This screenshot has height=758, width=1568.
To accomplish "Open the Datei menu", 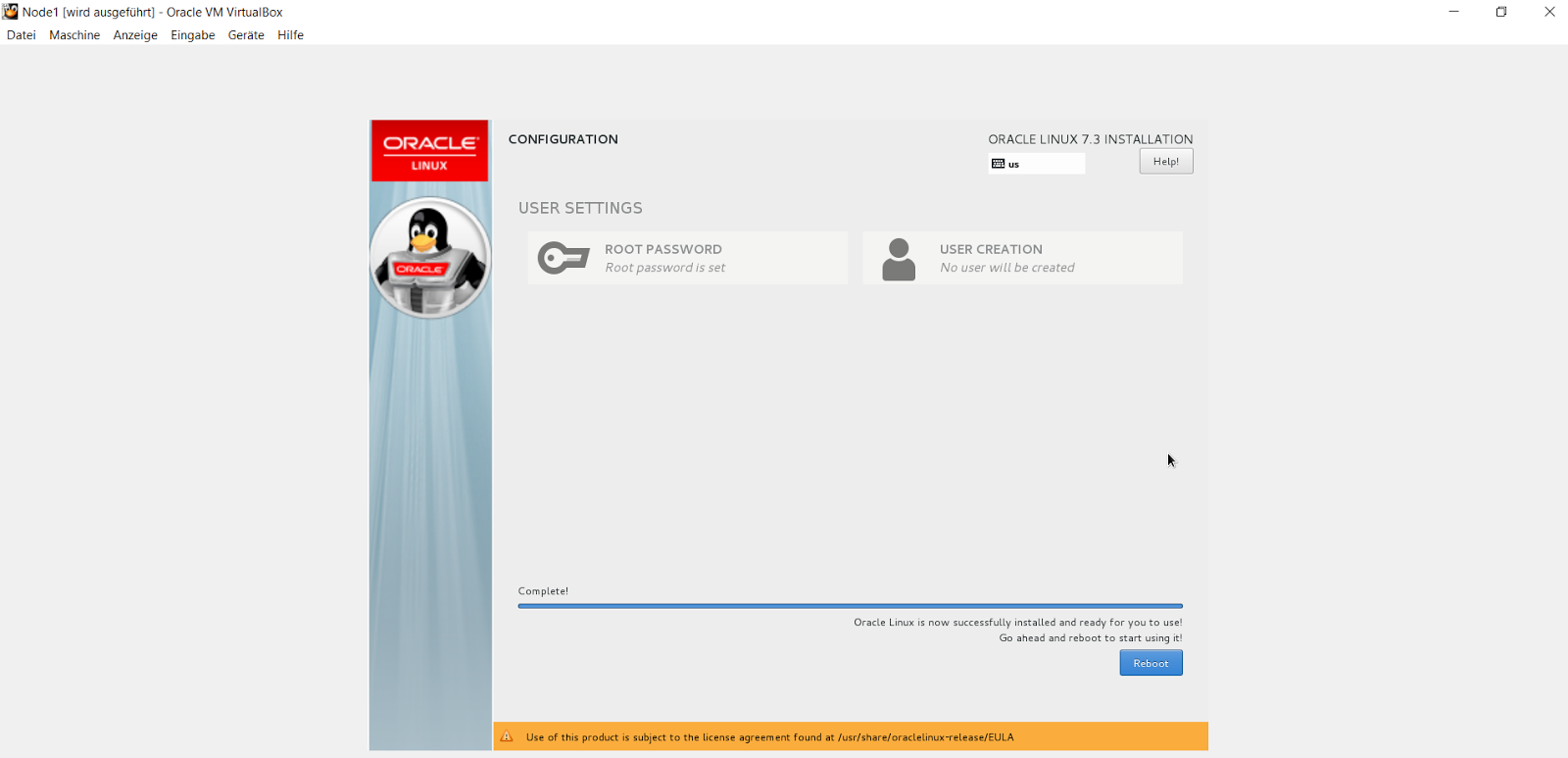I will pos(21,35).
